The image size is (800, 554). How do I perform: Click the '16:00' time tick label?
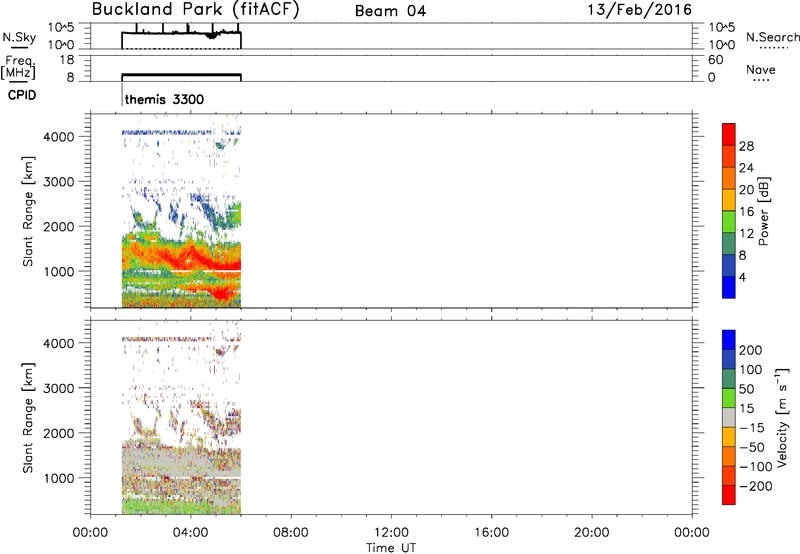point(491,533)
